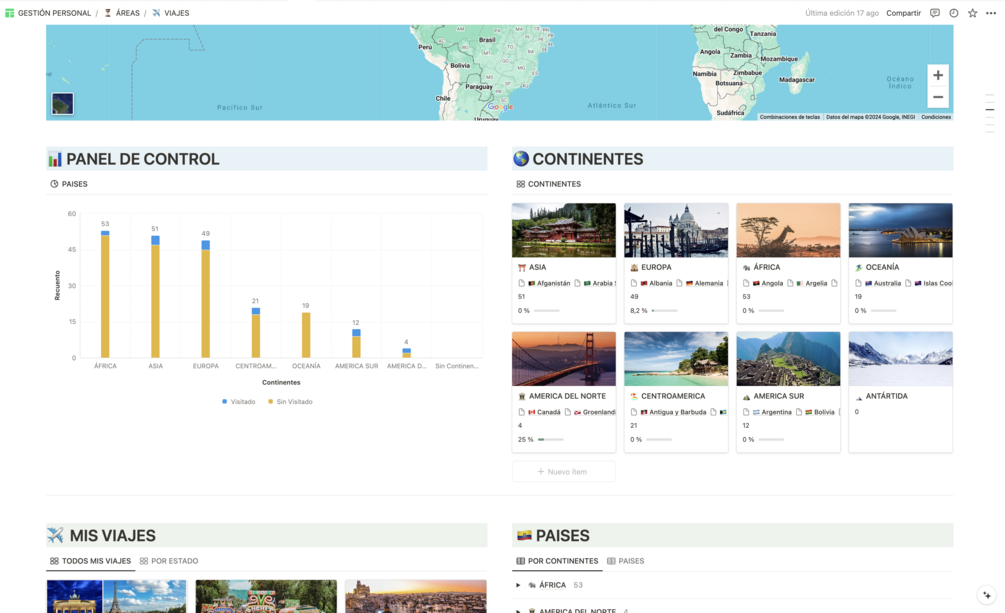Open the comments icon in top bar
Viewport: 1005px width, 613px height.
click(x=934, y=13)
